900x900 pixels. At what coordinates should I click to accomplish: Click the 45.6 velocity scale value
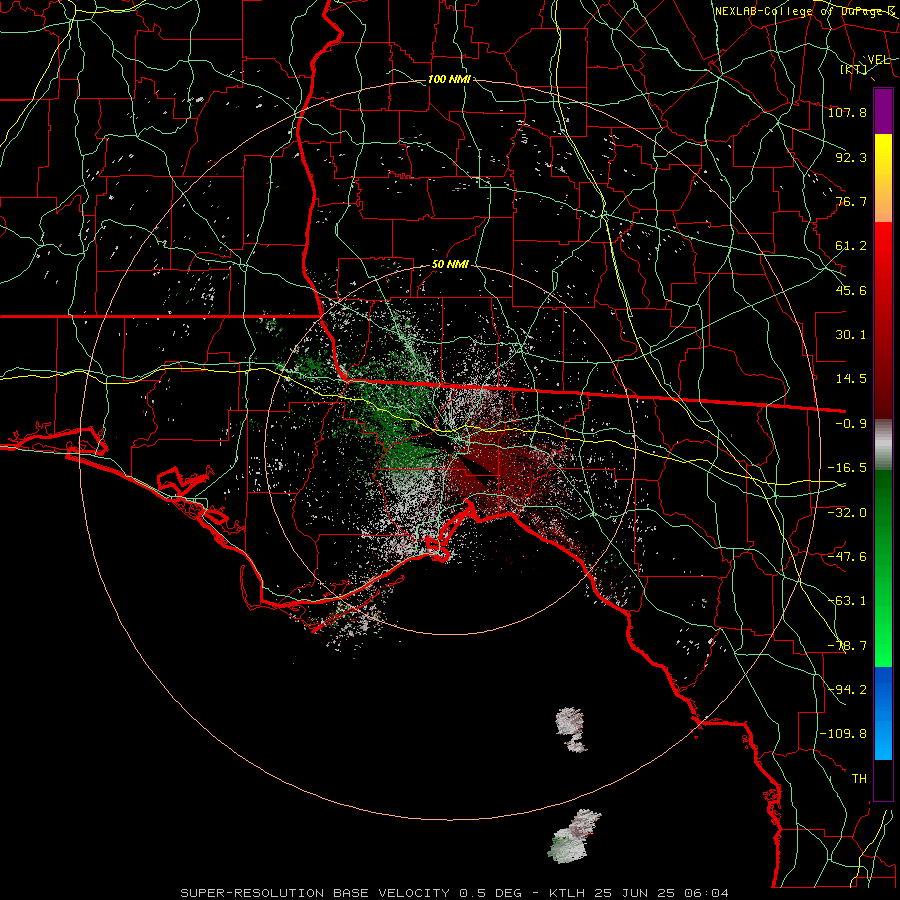coord(851,290)
